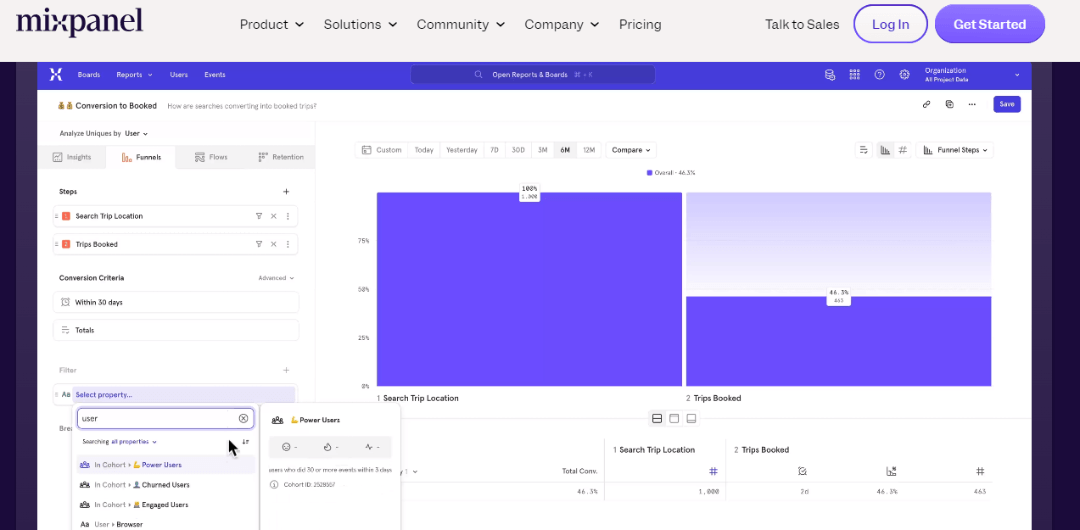Click filter icon on Search Trip Location step
The image size is (1080, 530).
259,216
